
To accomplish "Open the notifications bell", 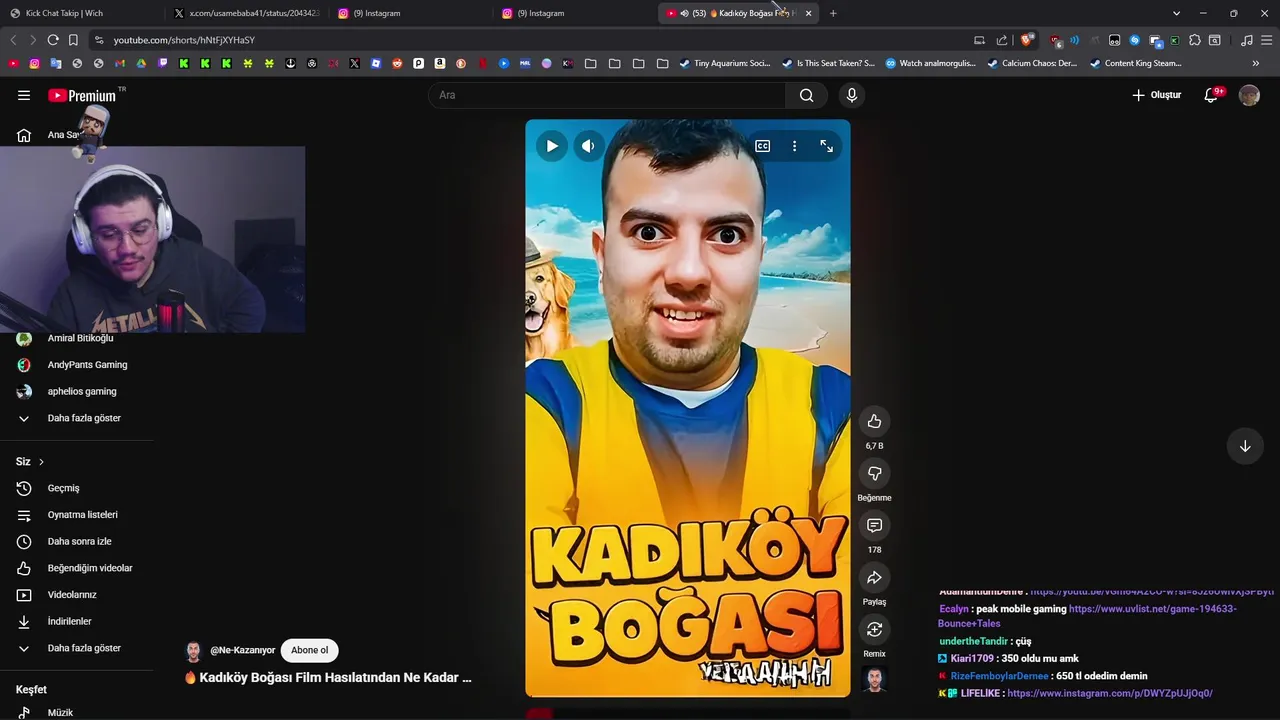I will coord(1211,95).
